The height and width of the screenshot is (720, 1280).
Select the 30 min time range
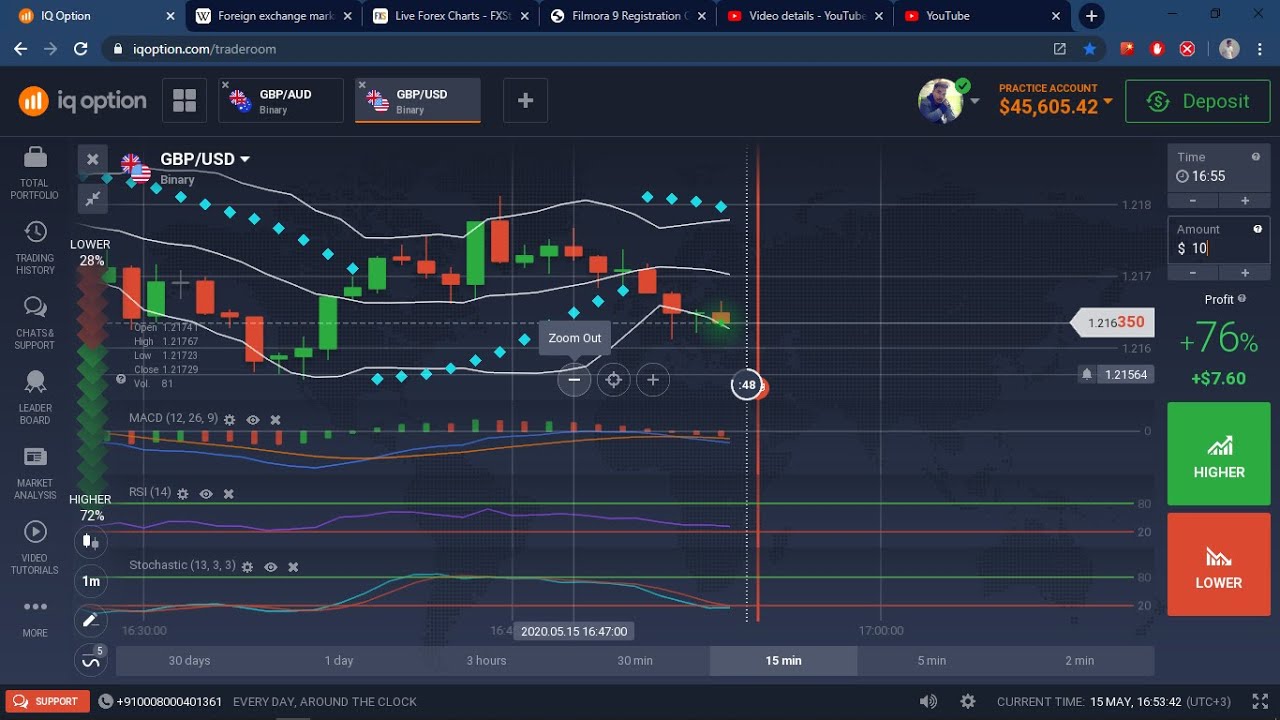pos(635,660)
